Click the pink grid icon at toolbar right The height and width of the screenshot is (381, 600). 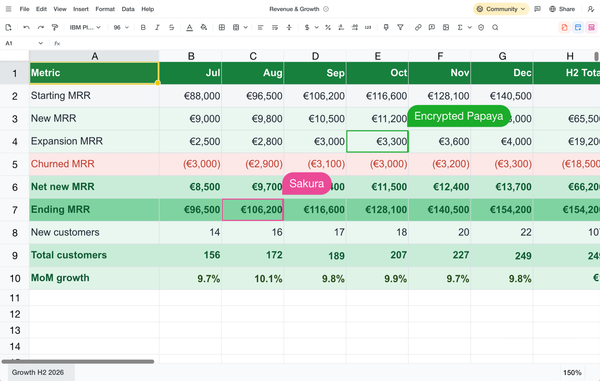[x=592, y=27]
